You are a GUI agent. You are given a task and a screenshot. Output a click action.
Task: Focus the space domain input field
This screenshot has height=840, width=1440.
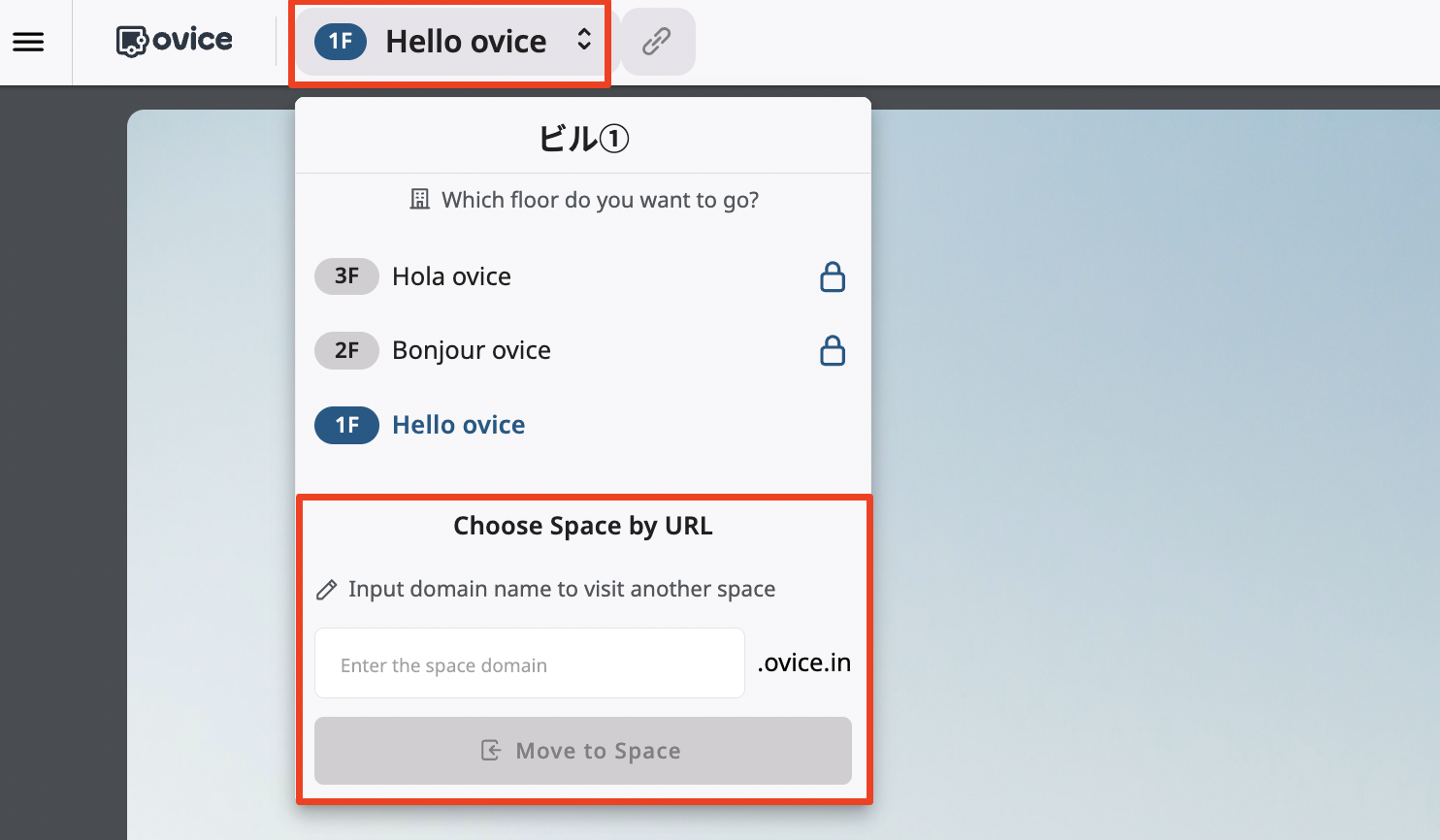(x=530, y=663)
